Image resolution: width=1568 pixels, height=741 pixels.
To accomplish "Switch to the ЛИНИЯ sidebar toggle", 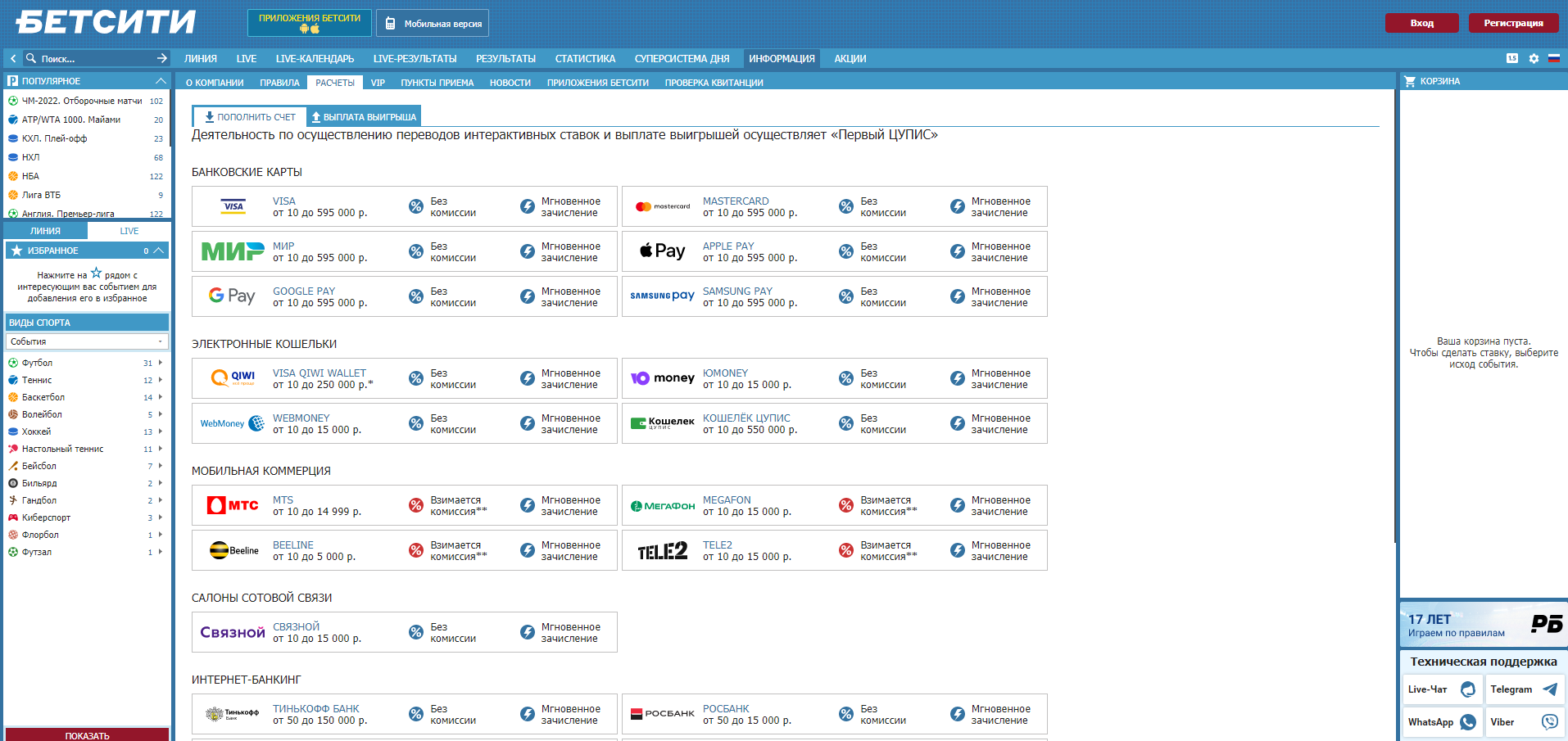I will click(x=45, y=231).
